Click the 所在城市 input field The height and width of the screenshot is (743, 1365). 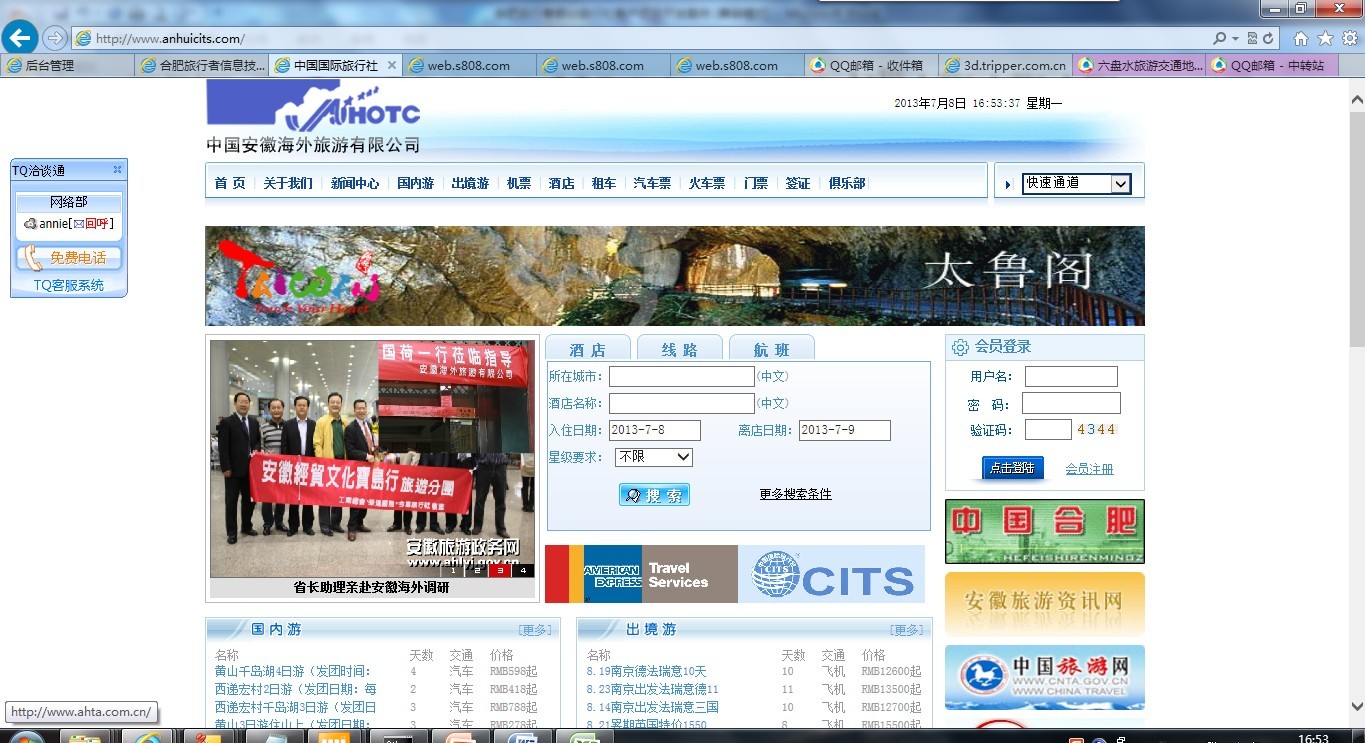681,376
